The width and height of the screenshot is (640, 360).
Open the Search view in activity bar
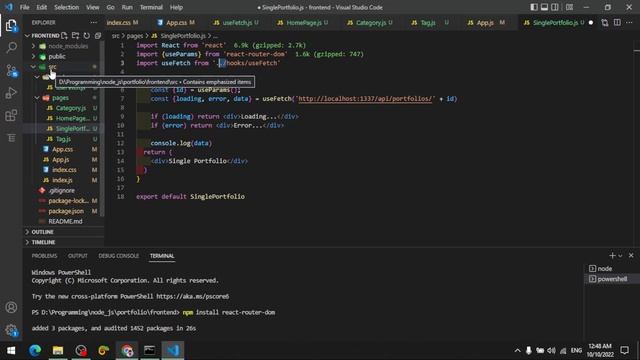tap(11, 48)
